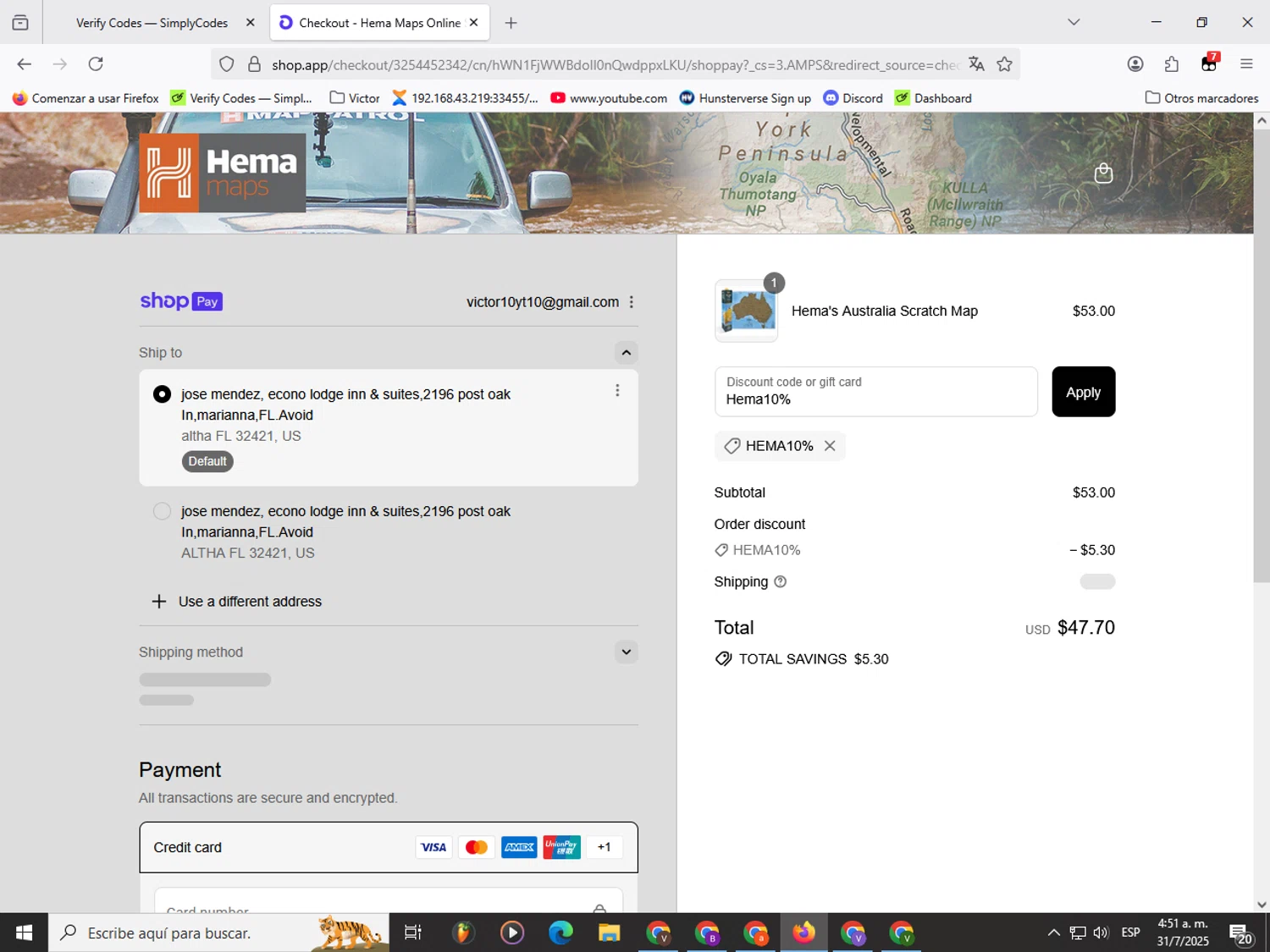Open the list all tabs dropdown
This screenshot has height=952, width=1270.
1074,23
